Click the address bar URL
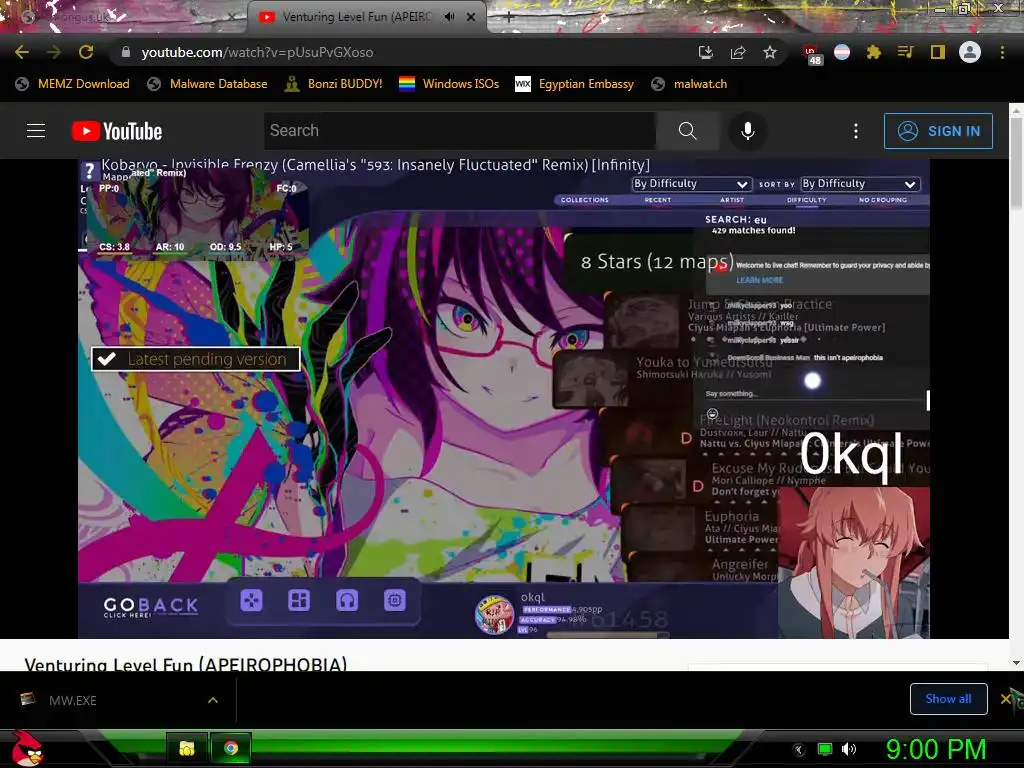 pos(257,52)
